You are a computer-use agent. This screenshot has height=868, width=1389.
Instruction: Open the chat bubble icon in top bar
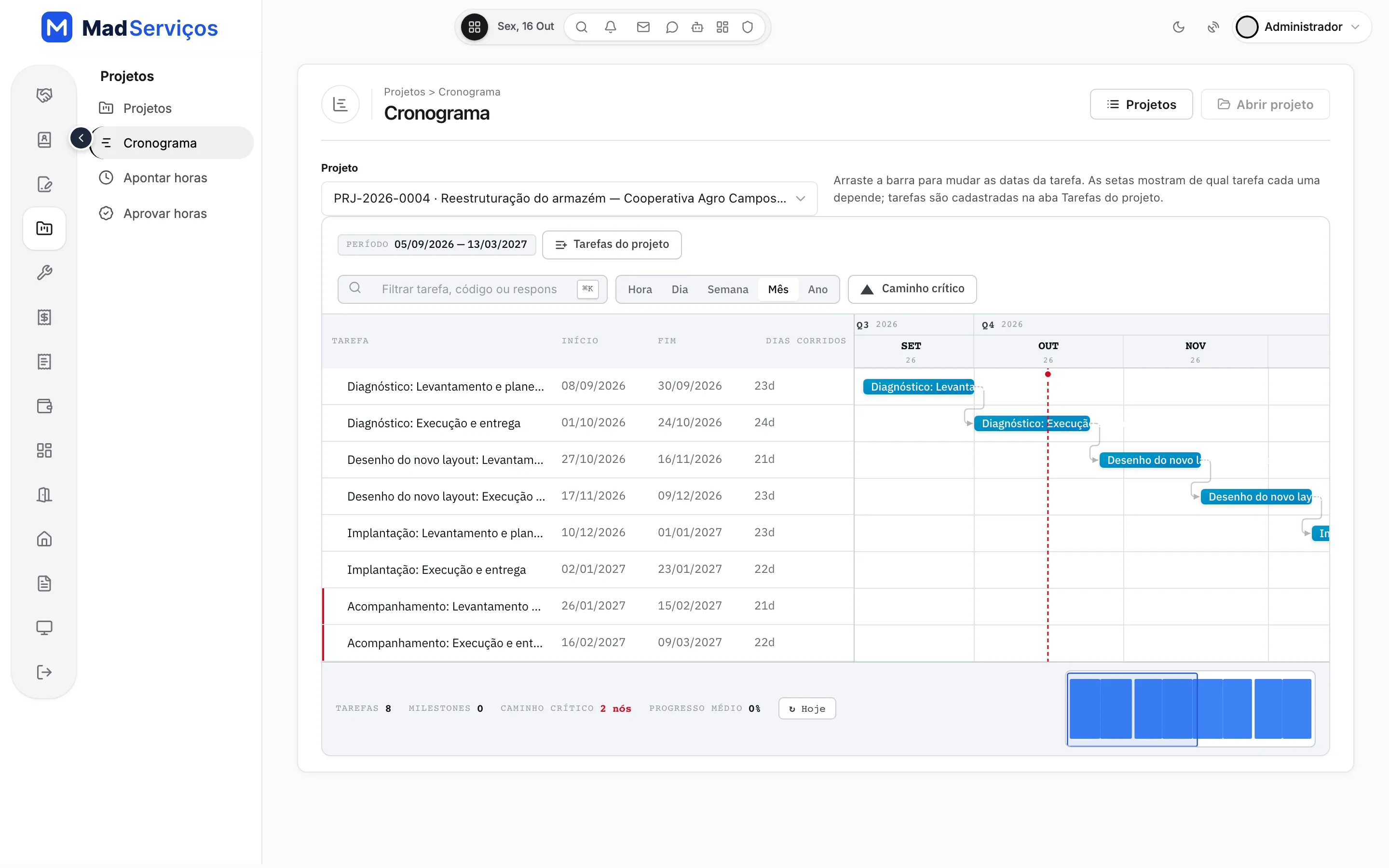click(x=671, y=27)
